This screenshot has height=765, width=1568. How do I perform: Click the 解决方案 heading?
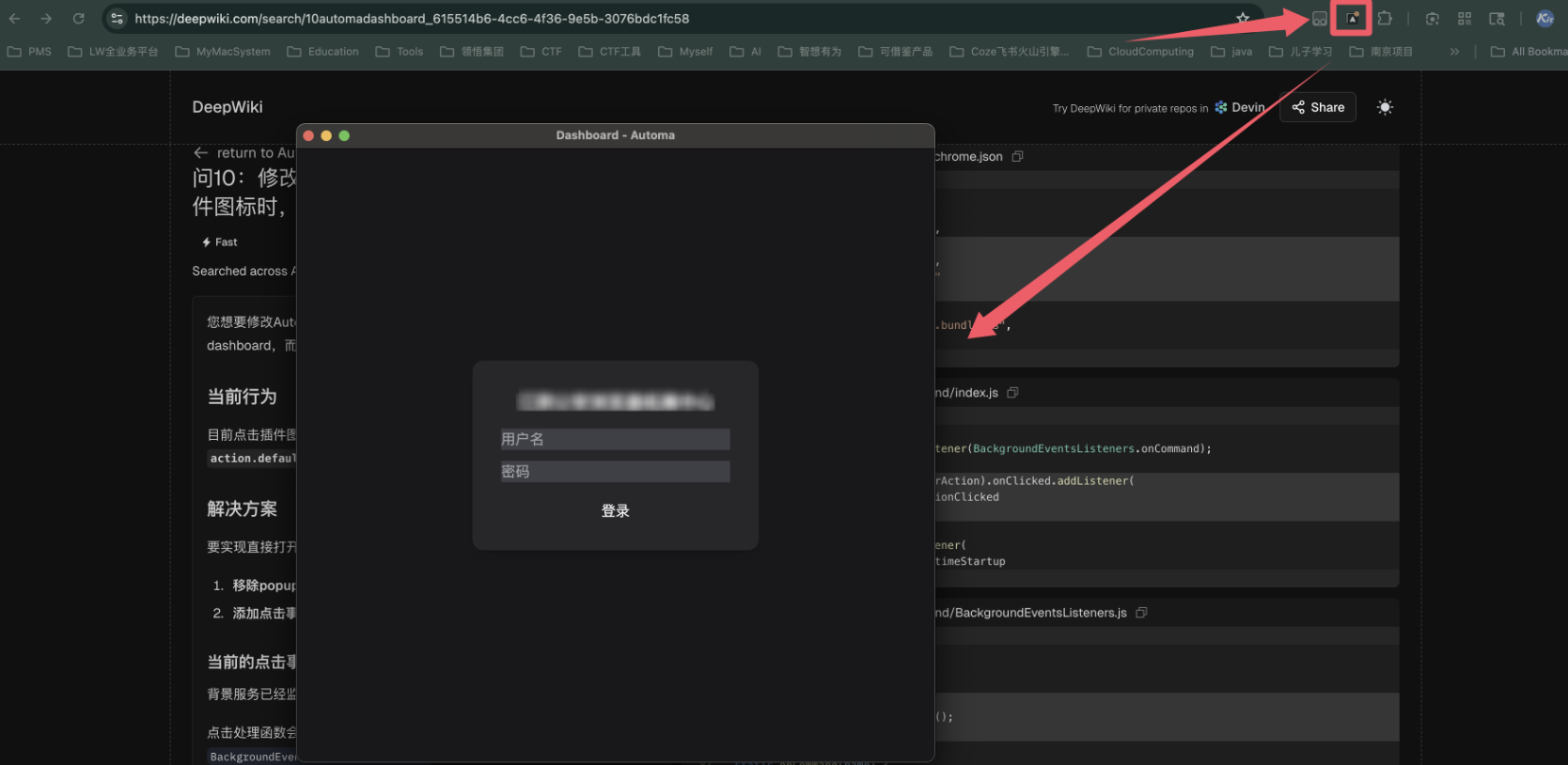coord(242,508)
